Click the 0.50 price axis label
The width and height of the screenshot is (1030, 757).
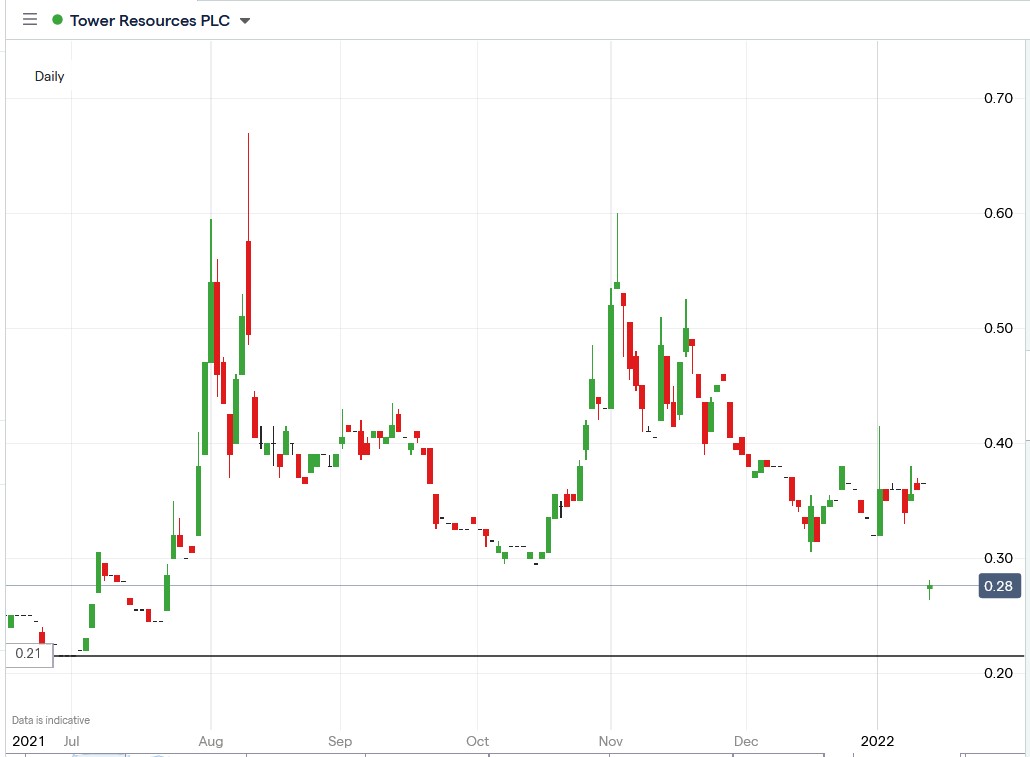pos(998,329)
